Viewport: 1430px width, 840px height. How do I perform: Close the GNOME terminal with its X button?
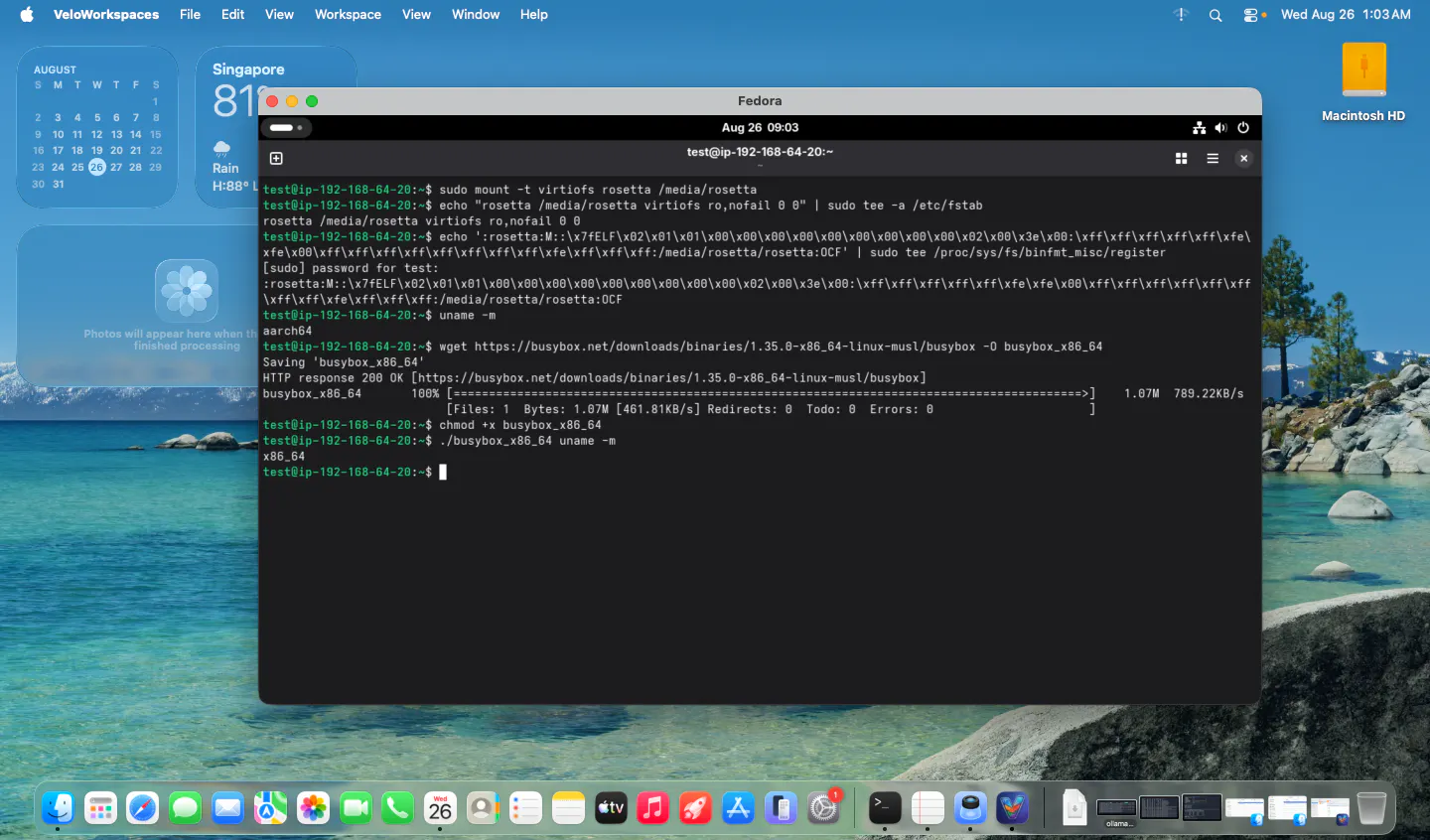(1243, 159)
